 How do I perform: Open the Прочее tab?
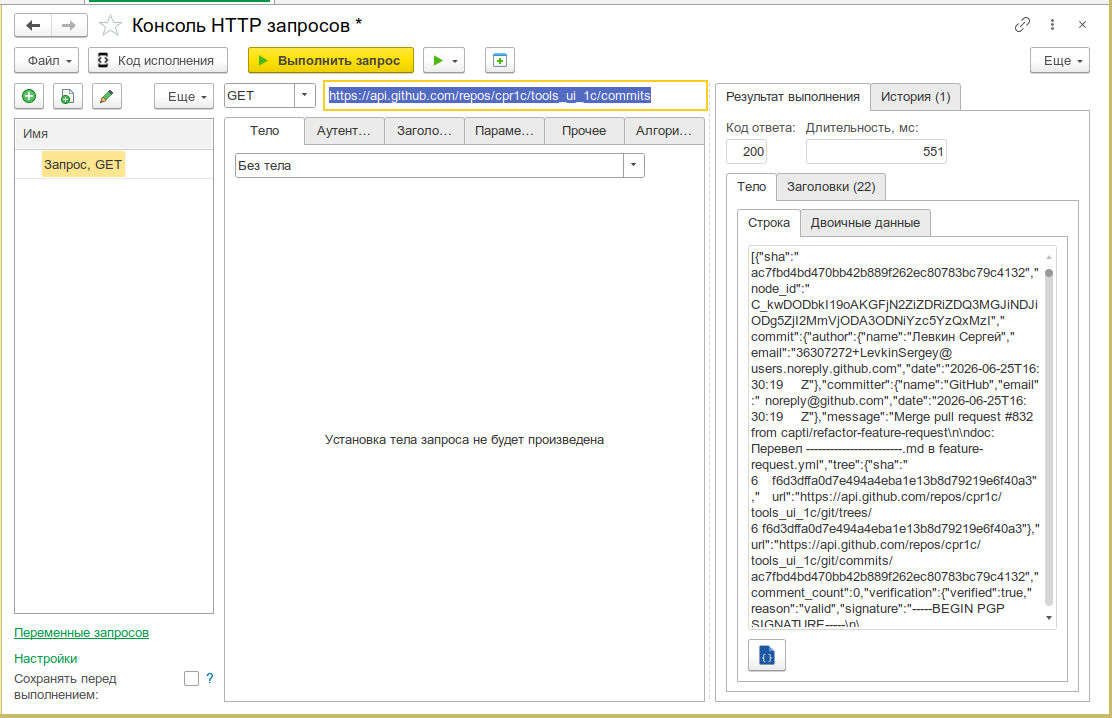(584, 131)
